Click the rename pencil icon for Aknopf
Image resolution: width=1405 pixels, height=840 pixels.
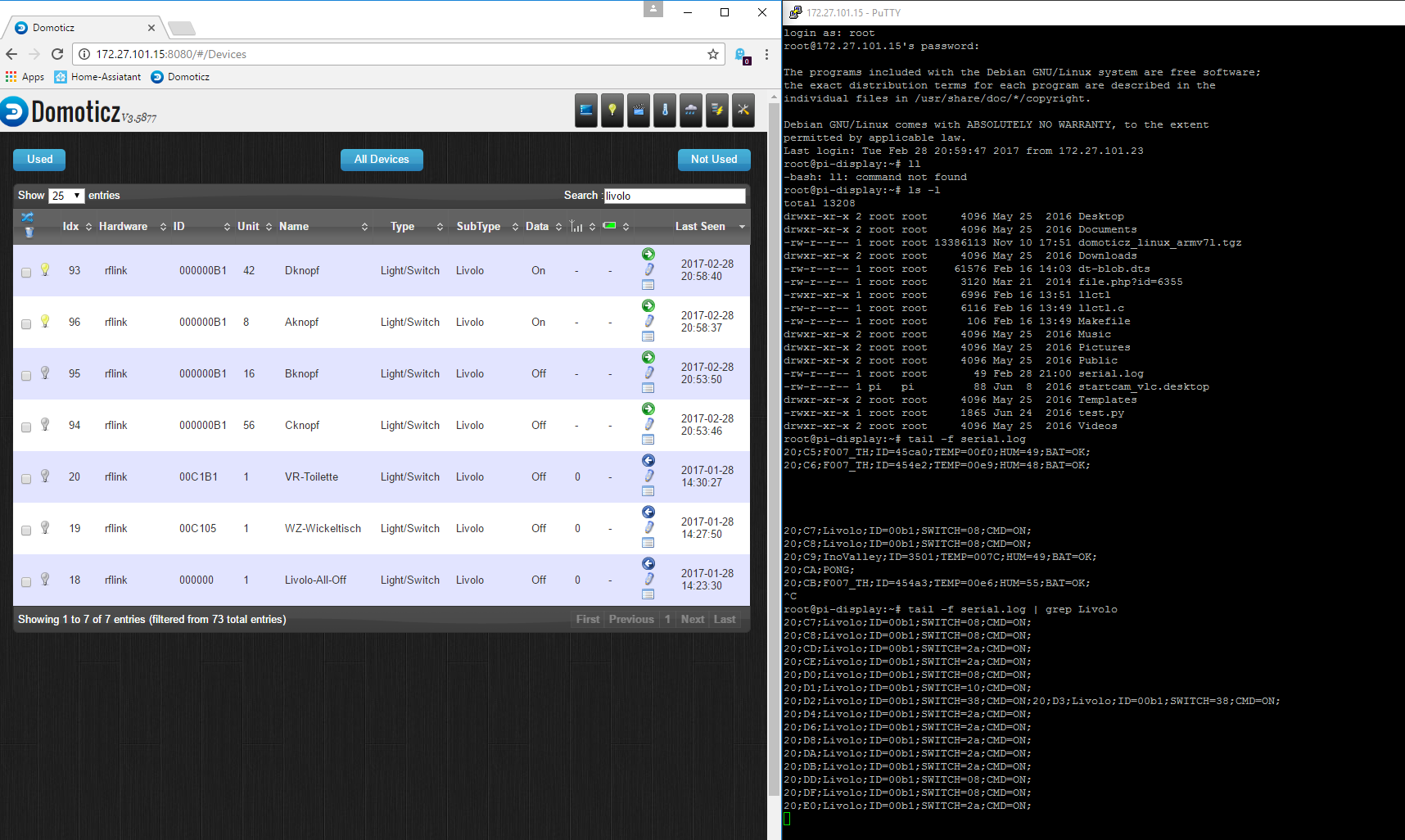tap(648, 321)
